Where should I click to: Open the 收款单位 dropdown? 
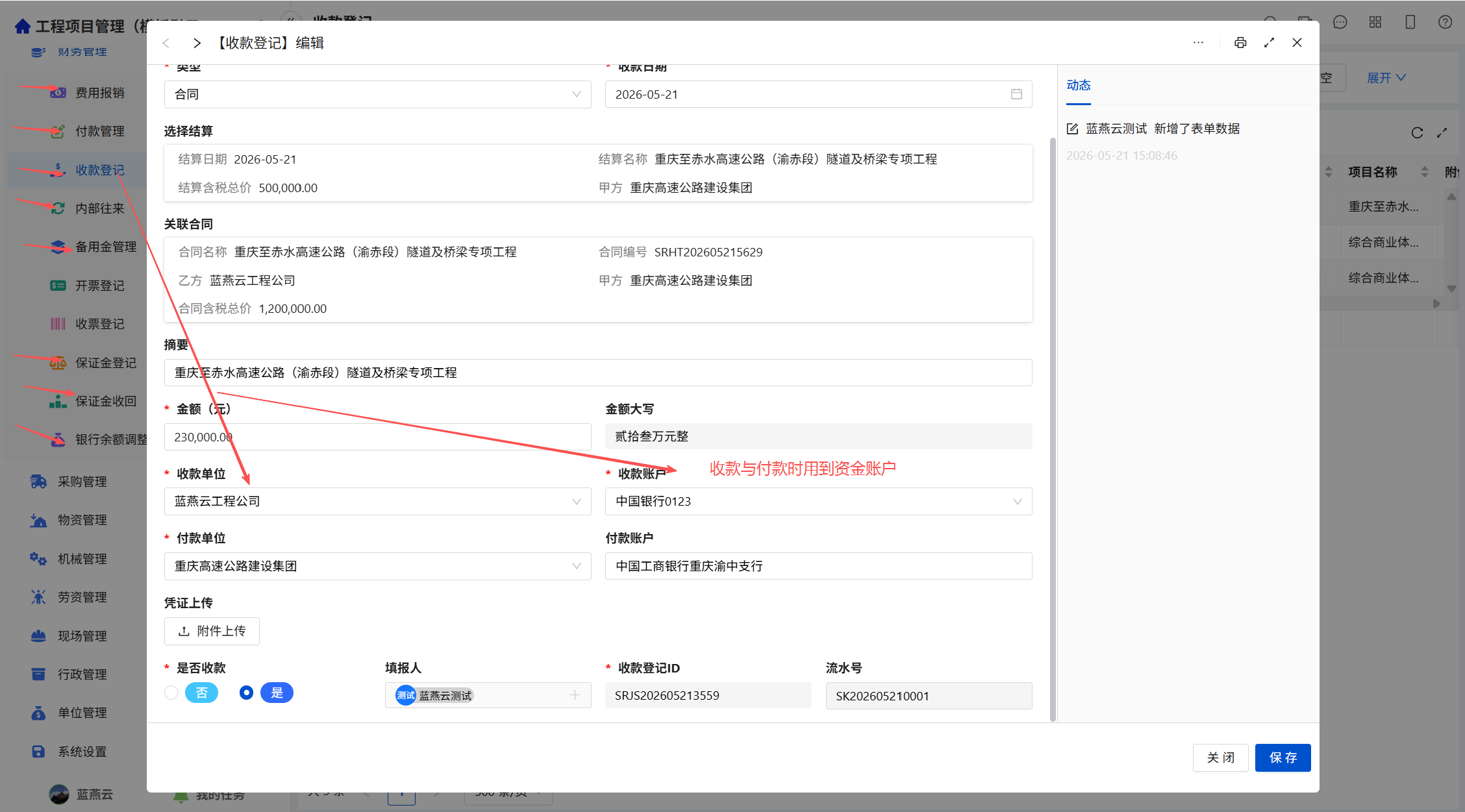pos(377,501)
